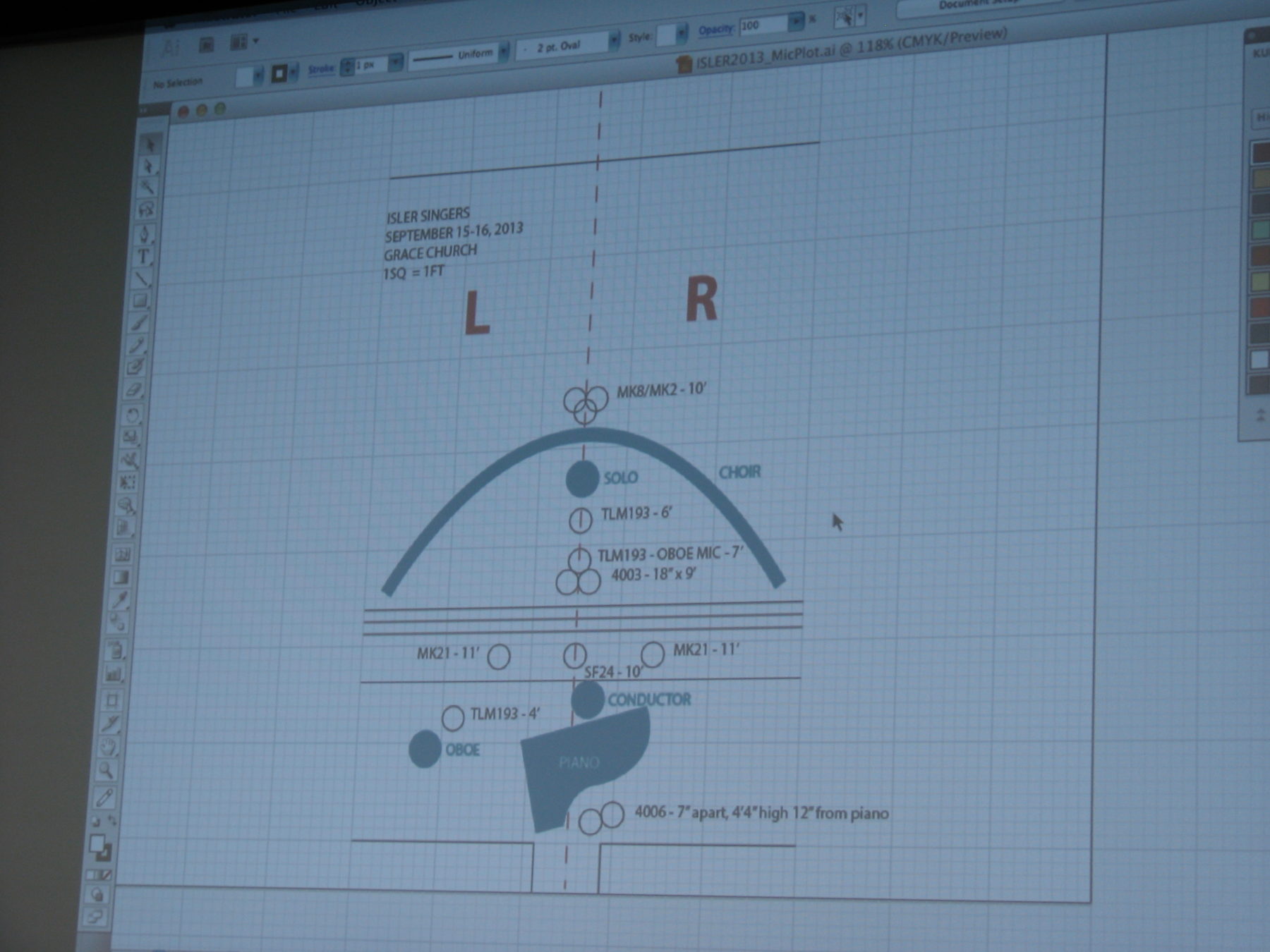Screen dimensions: 1270x952
Task: Select the Shape Builder tool
Action: [x=128, y=505]
